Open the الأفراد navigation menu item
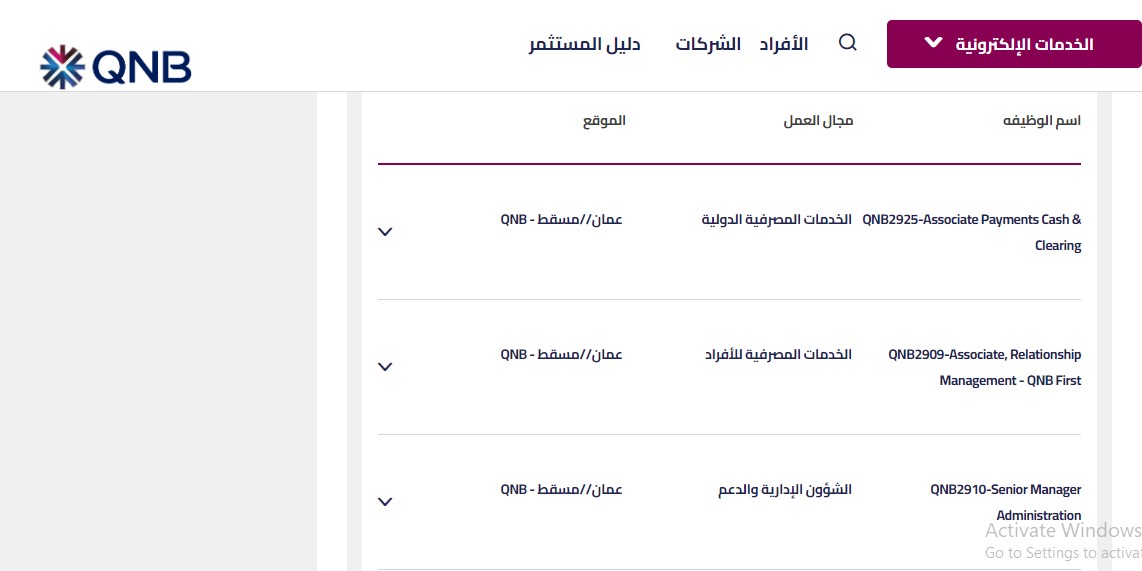The width and height of the screenshot is (1142, 571). [784, 44]
